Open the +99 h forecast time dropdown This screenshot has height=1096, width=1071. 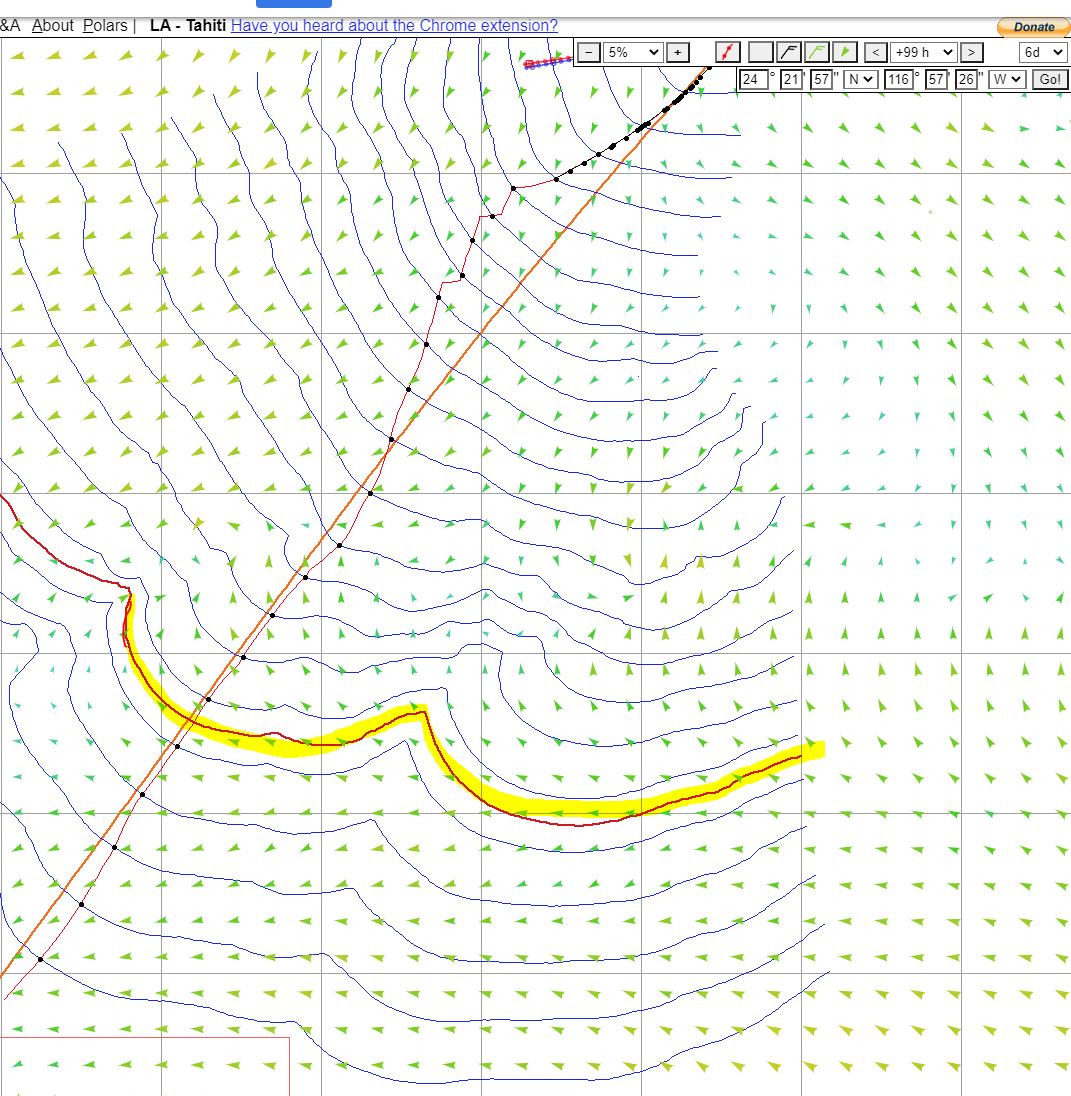pos(923,52)
